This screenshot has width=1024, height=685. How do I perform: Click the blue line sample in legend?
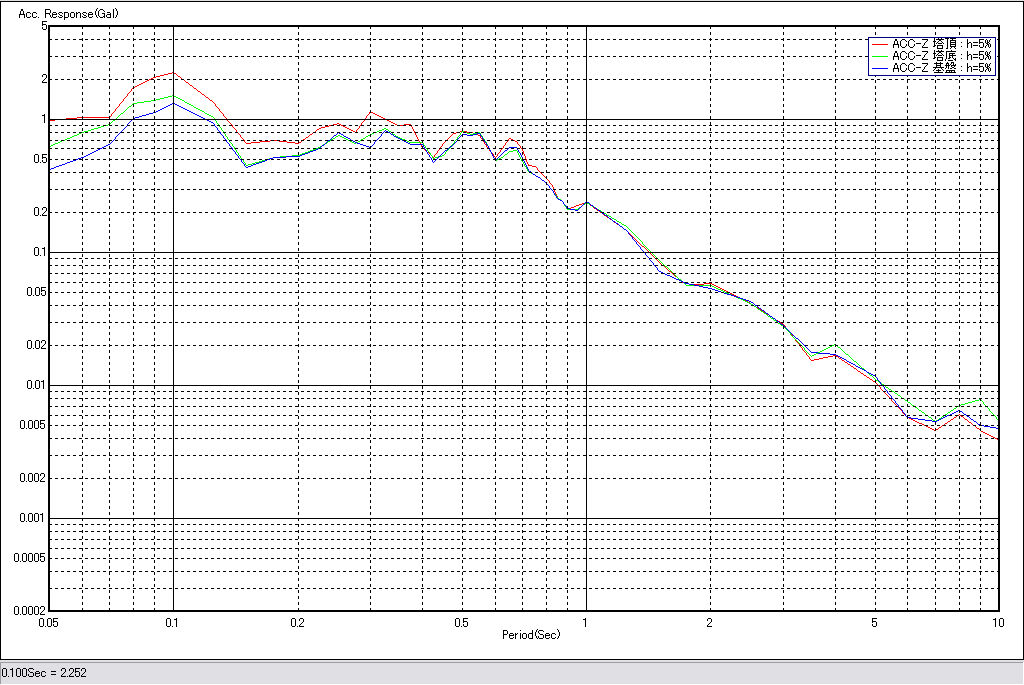coord(879,68)
